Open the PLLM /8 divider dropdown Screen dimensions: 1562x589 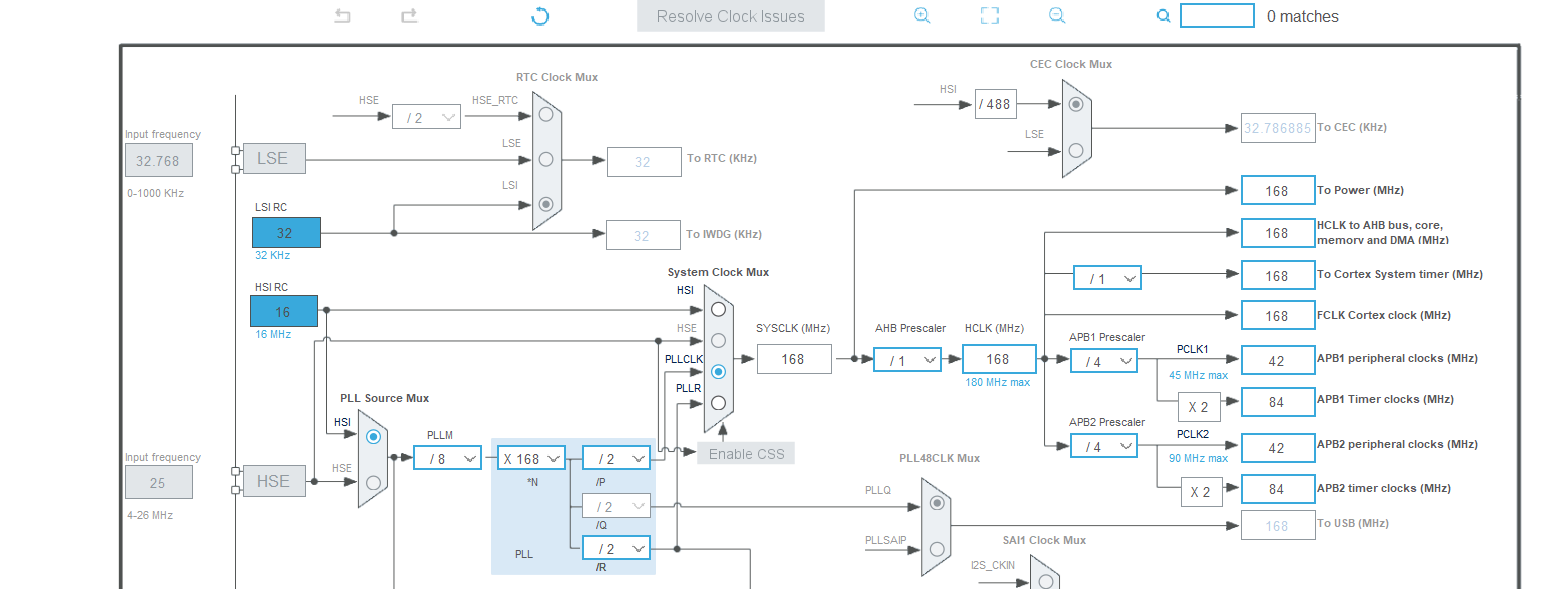click(x=447, y=458)
